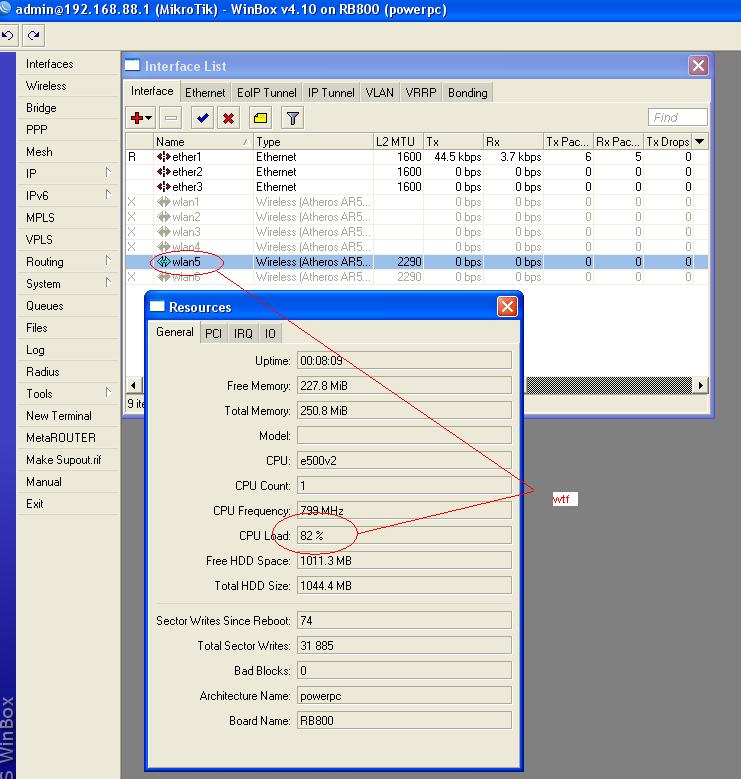The height and width of the screenshot is (779, 741).
Task: Switch to the EoIP Tunnel tab
Action: point(266,93)
